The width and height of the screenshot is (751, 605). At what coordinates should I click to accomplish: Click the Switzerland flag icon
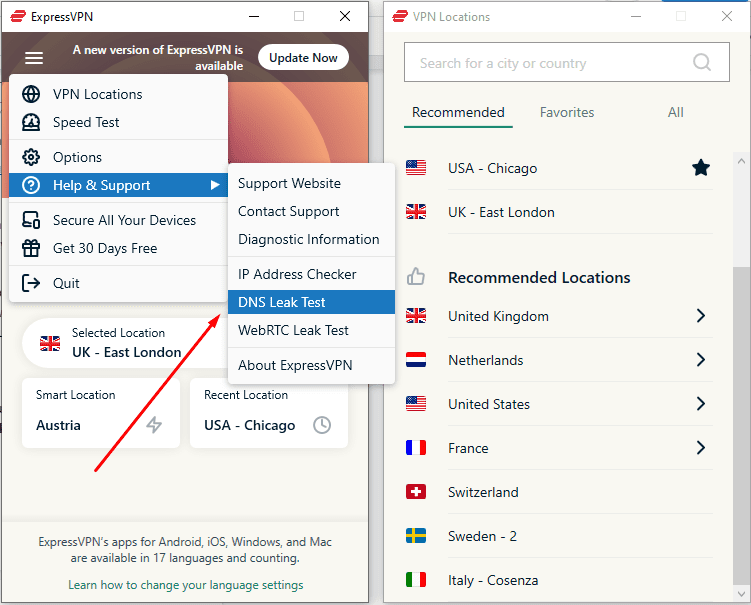click(416, 491)
